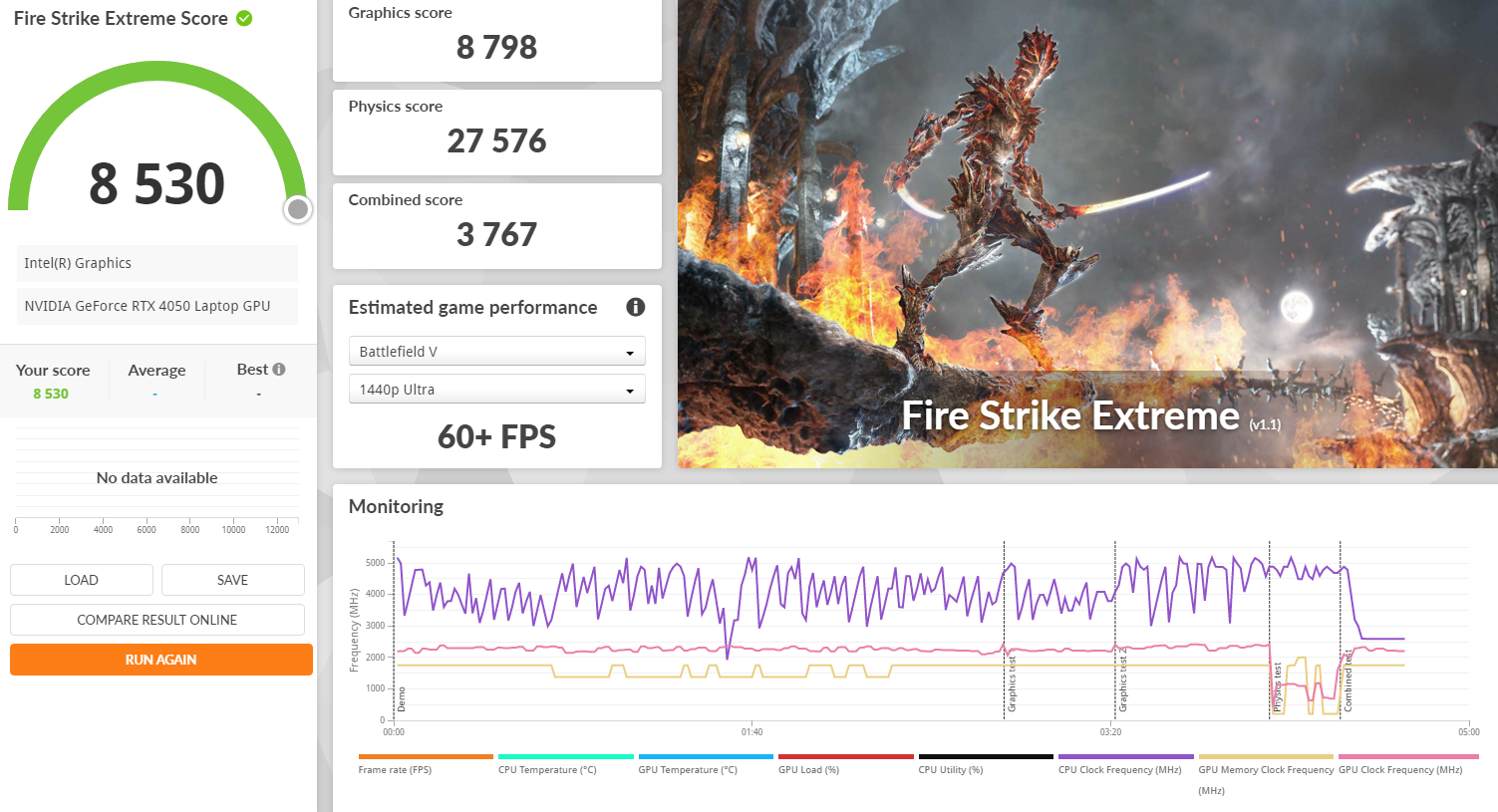
Task: Click the LOAD button
Action: [x=81, y=579]
